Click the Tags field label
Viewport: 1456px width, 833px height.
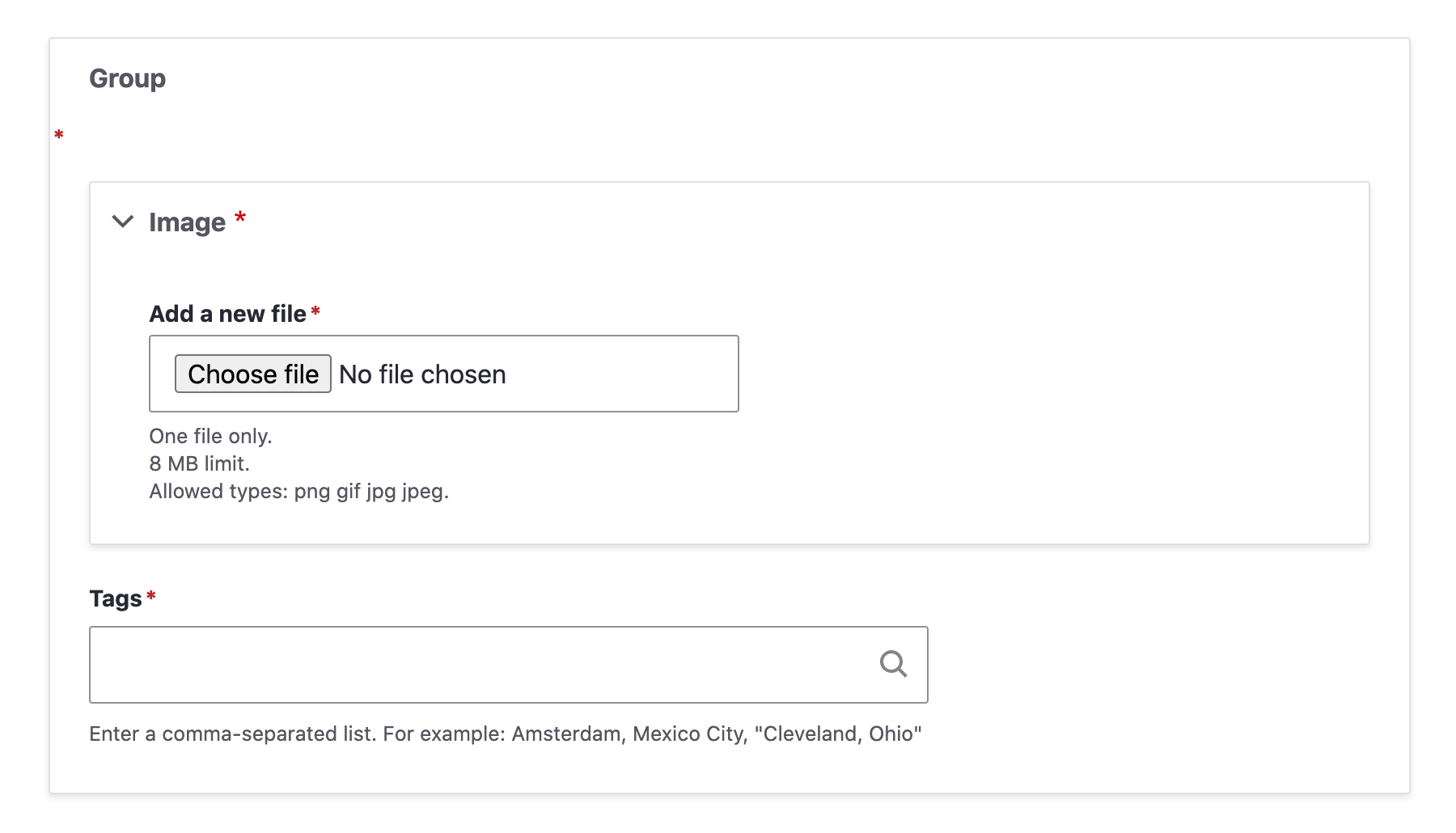(x=116, y=598)
